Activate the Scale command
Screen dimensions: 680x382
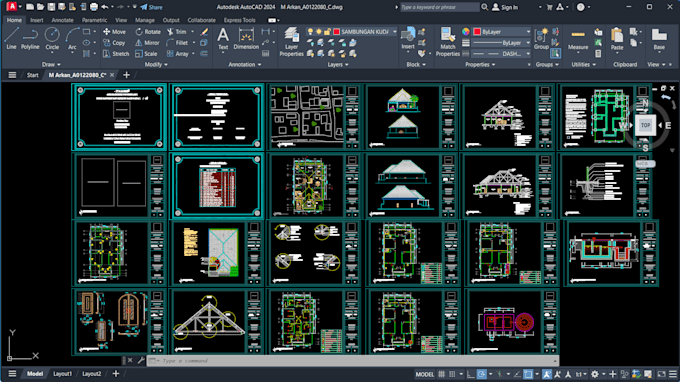click(x=146, y=54)
